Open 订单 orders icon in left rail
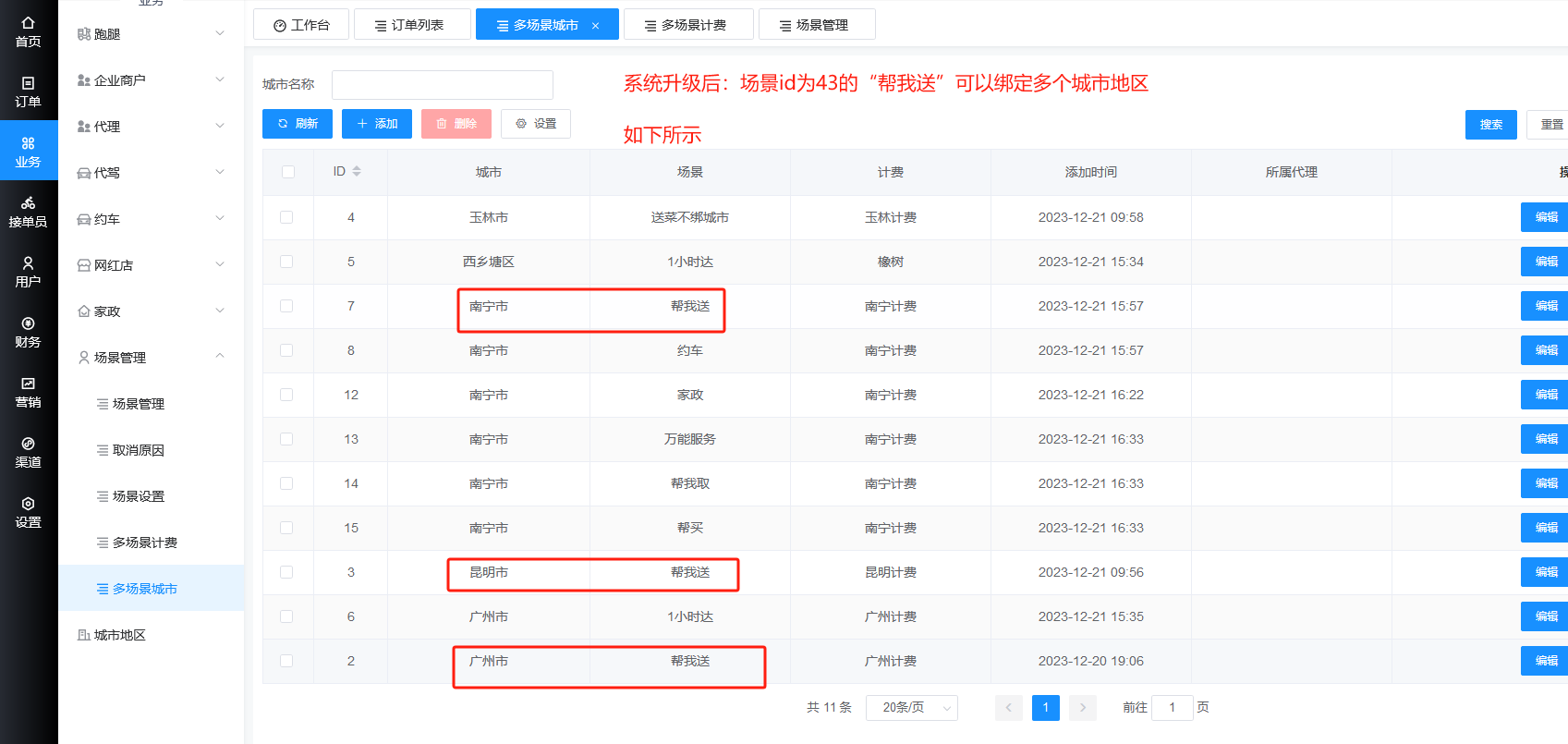This screenshot has height=744, width=1568. coord(29,91)
